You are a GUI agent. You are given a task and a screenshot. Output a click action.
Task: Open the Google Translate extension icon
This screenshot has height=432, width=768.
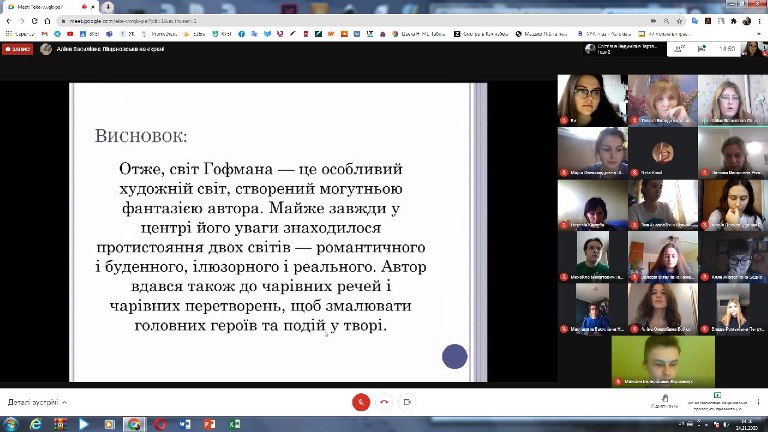[x=695, y=21]
